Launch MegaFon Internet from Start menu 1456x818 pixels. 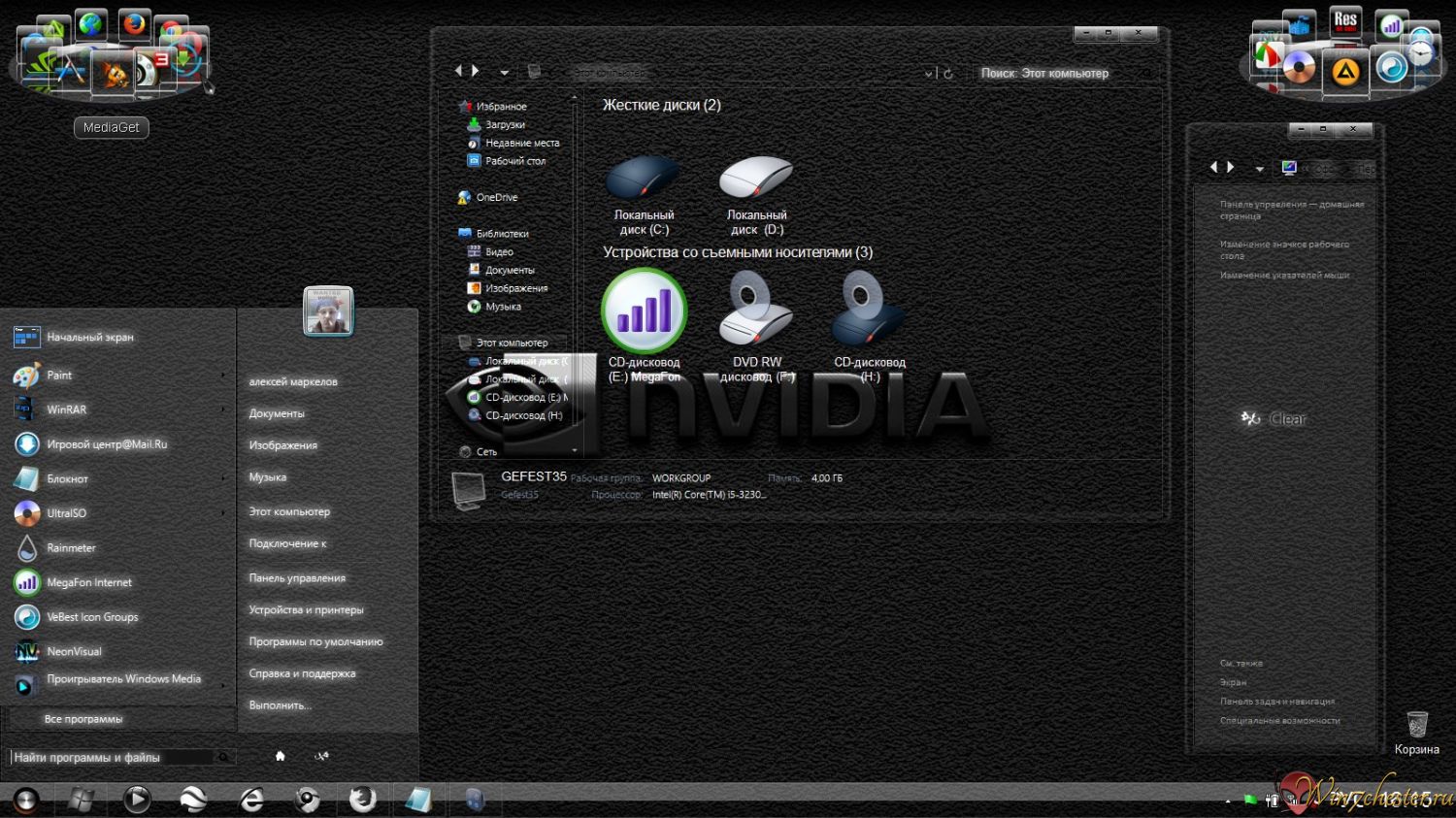116,582
